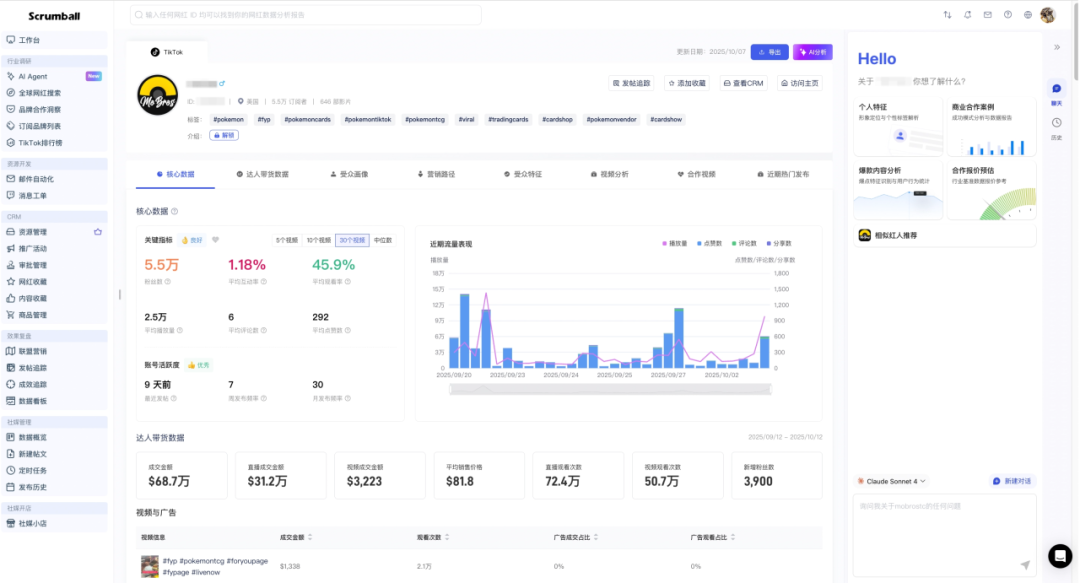
Task: Toggle the 播放量 legend series
Action: click(676, 244)
